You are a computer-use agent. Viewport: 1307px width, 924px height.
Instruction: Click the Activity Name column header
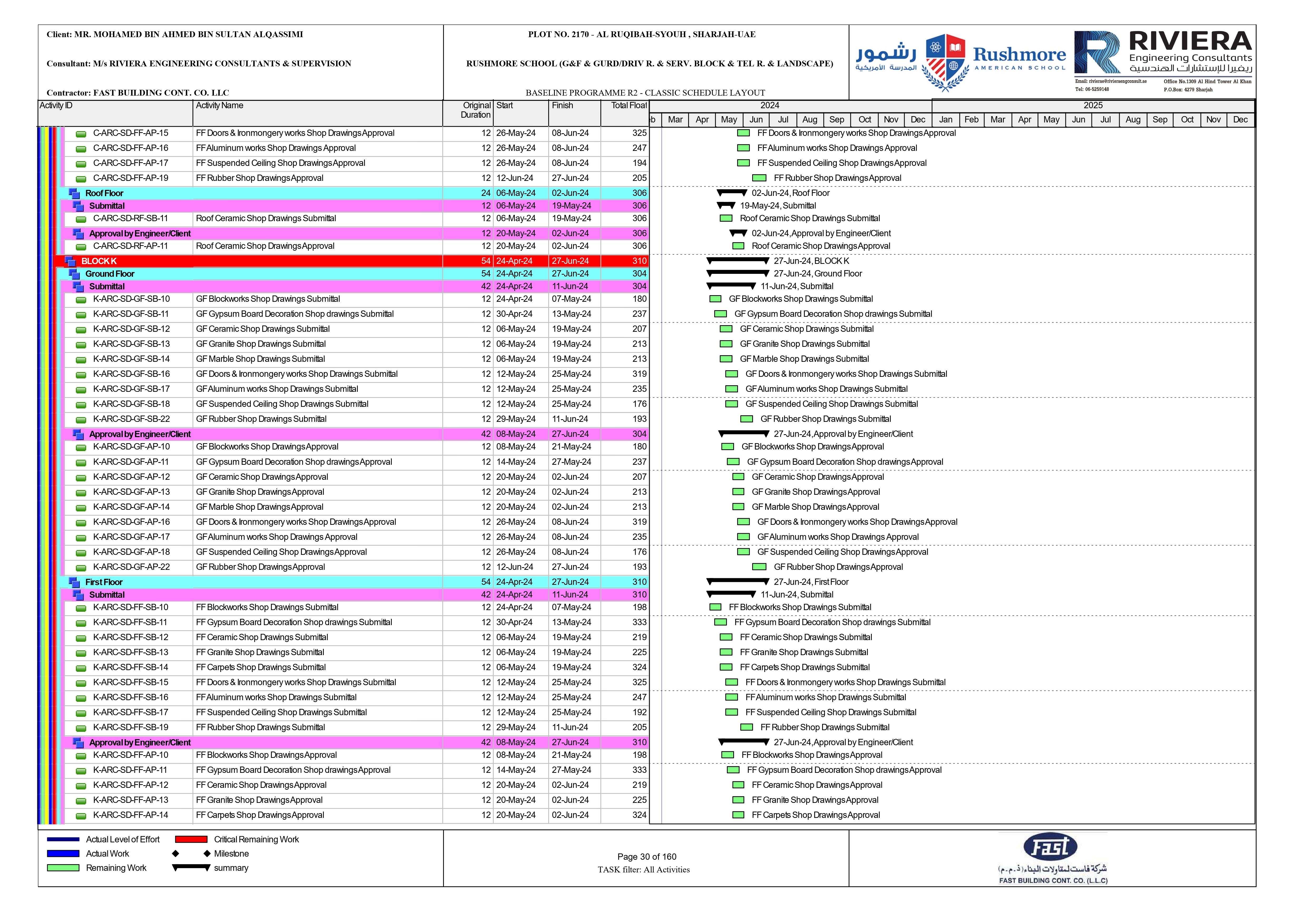click(318, 113)
